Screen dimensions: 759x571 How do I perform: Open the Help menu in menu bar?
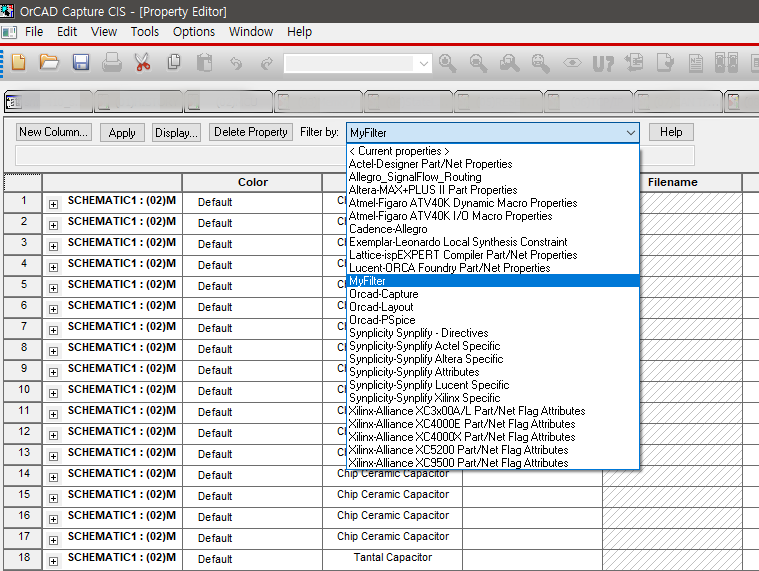click(x=299, y=32)
